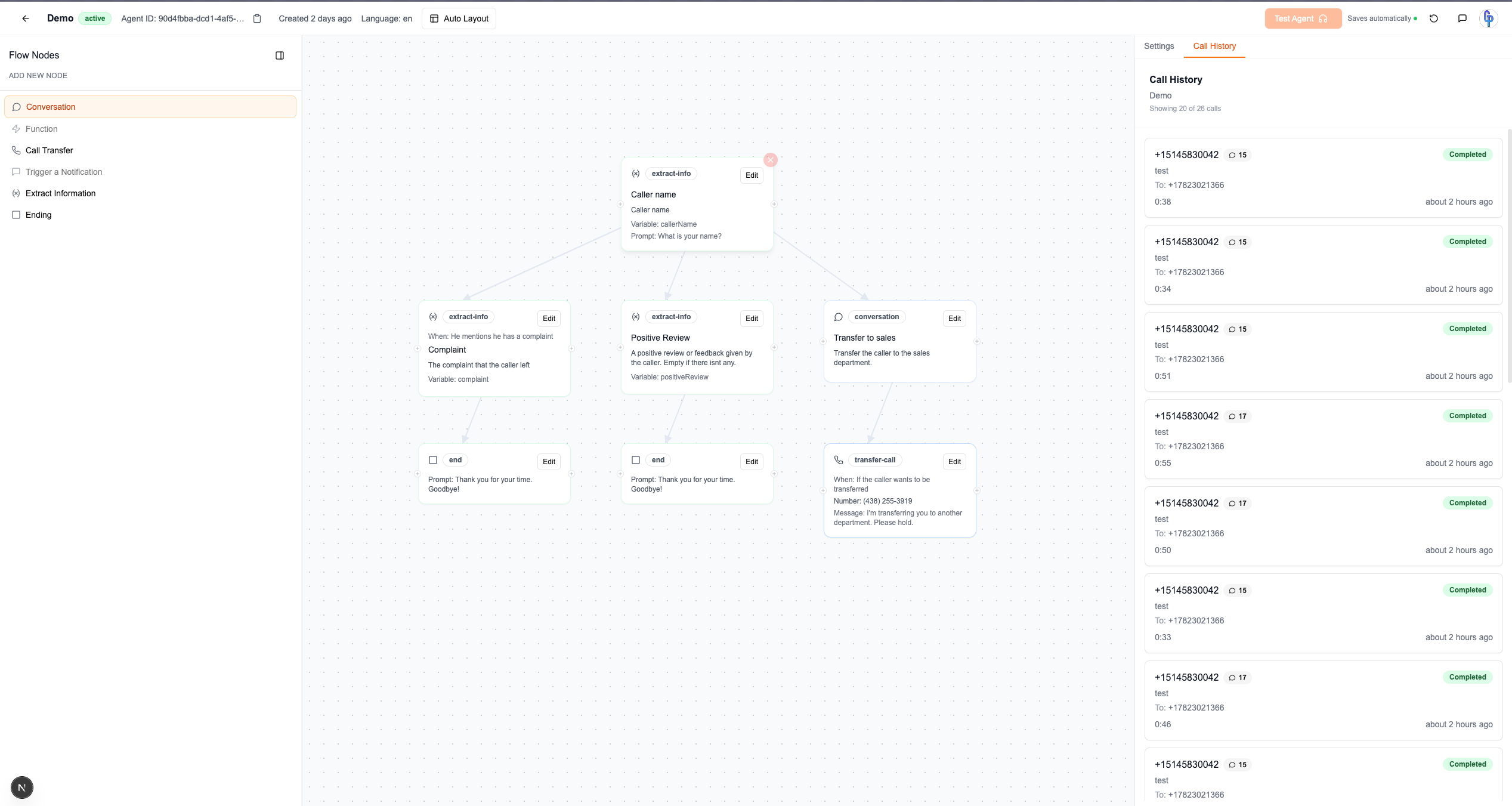The height and width of the screenshot is (806, 1512).
Task: Click the Extract Information icon in sidebar
Action: click(16, 193)
